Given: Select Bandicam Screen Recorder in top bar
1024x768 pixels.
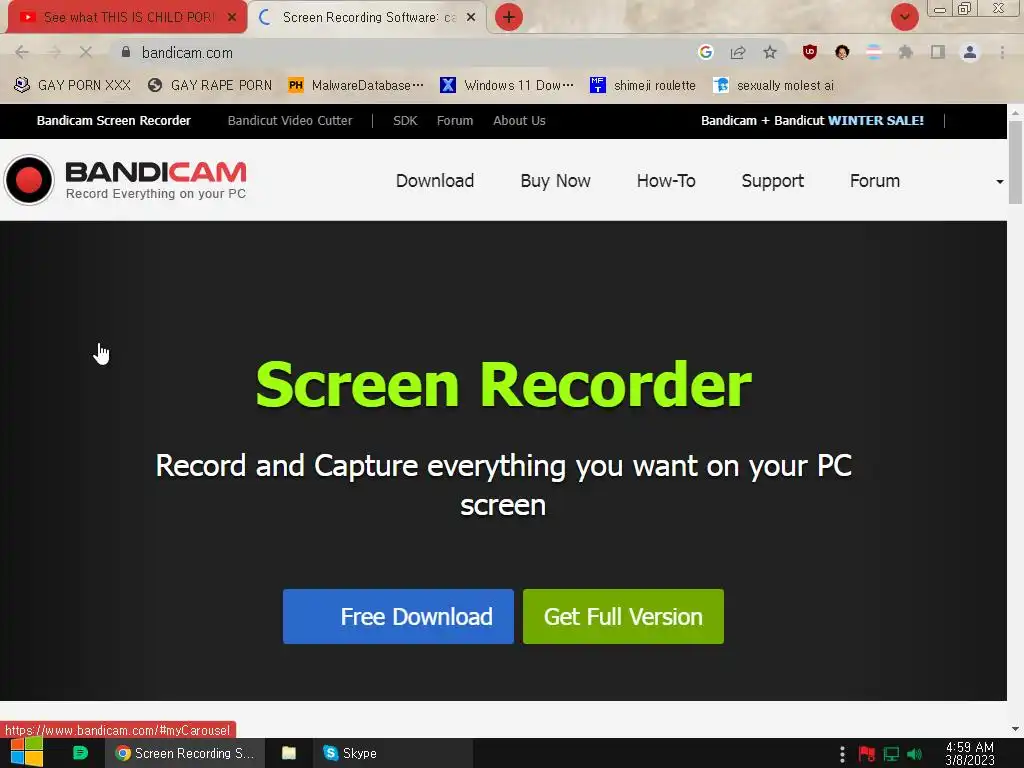Looking at the screenshot, I should (x=114, y=121).
